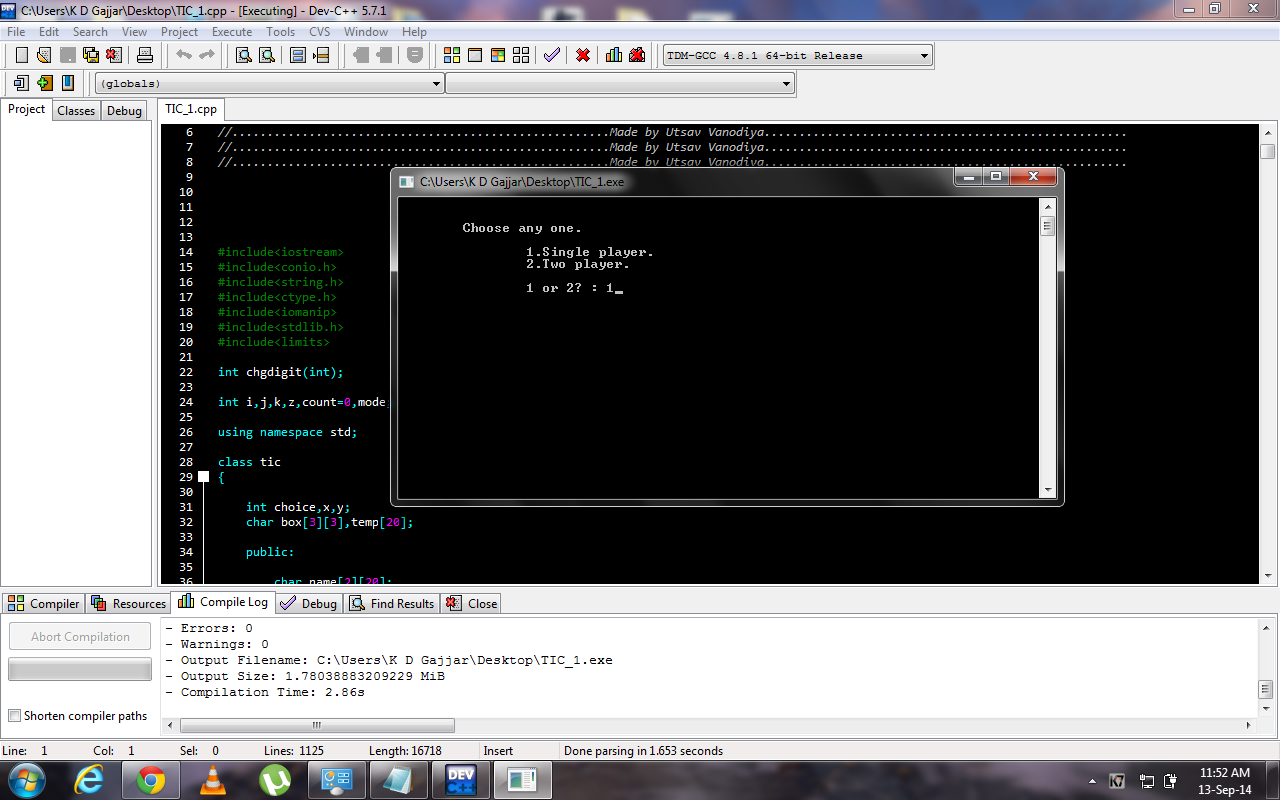The width and height of the screenshot is (1280, 800).
Task: Click the purple Syntax Check checkmark icon
Action: 551,55
